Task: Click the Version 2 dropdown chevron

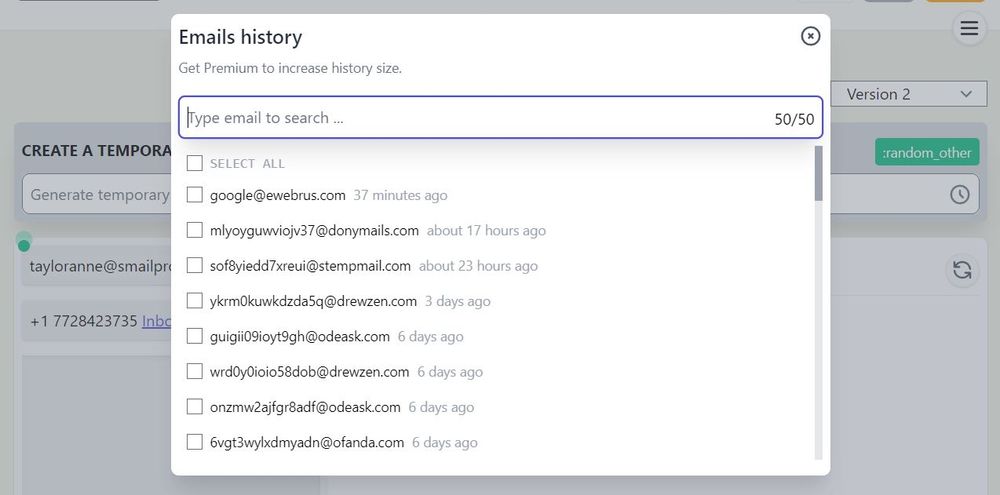Action: click(966, 94)
